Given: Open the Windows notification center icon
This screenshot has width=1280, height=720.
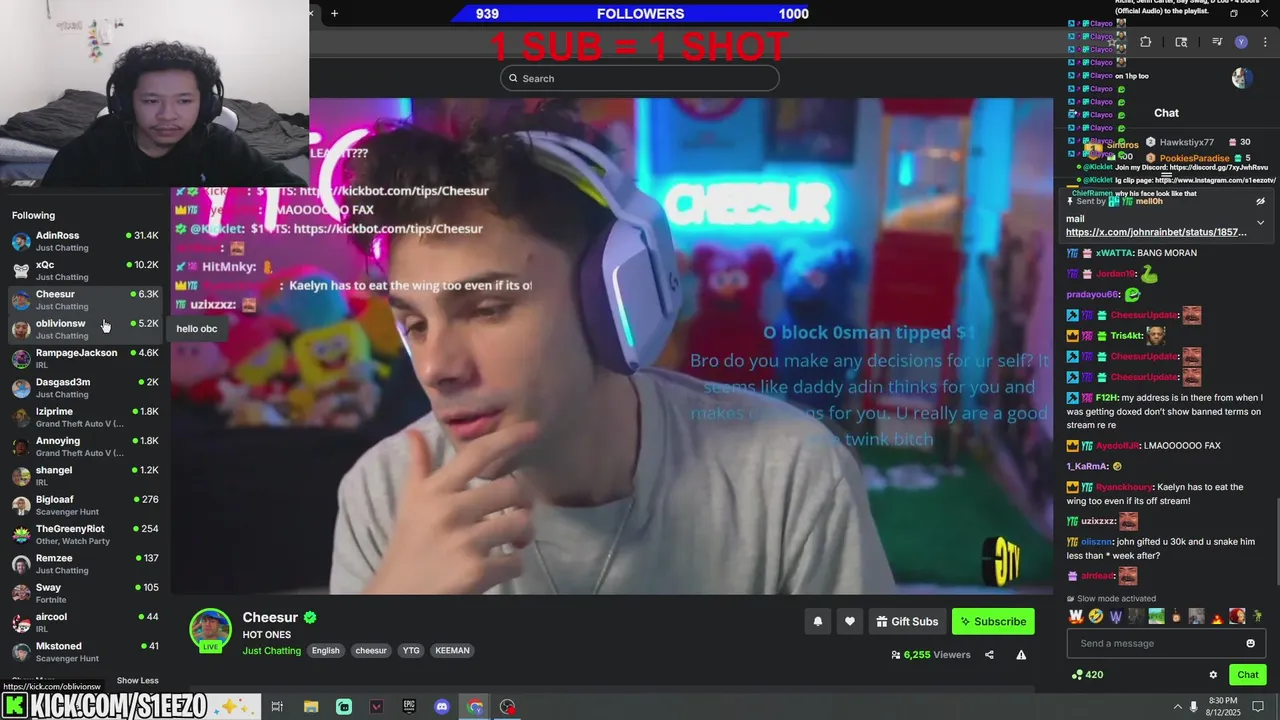Looking at the screenshot, I should (1258, 707).
